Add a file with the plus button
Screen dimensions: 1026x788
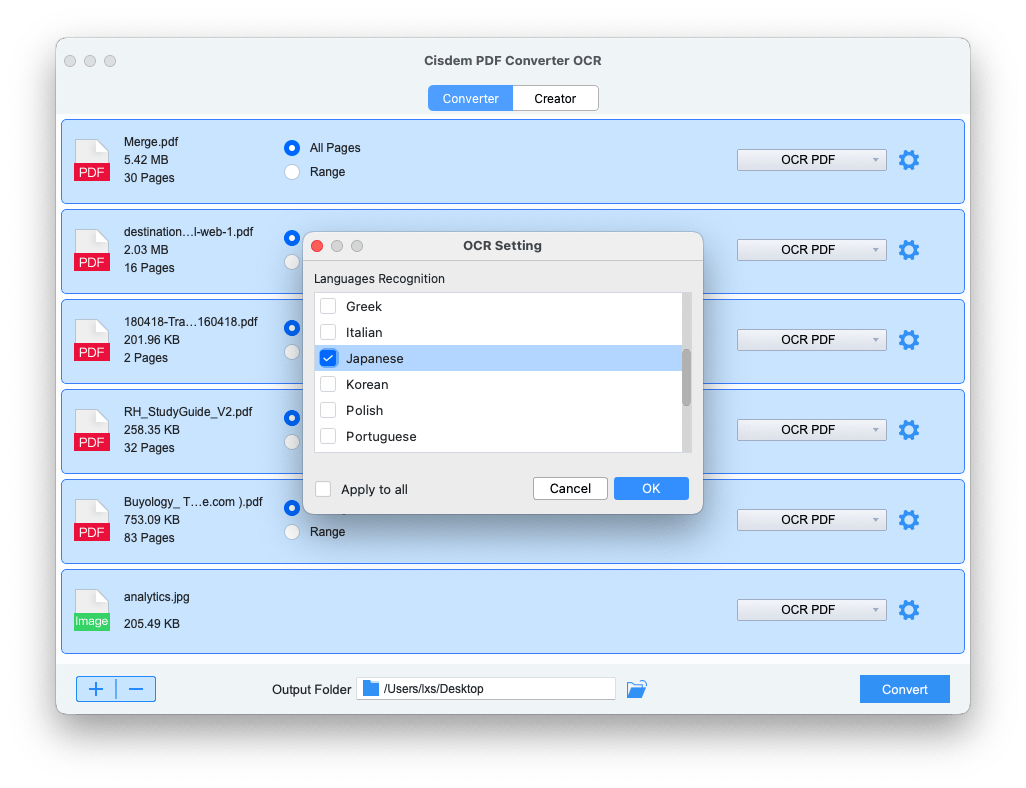coord(96,689)
